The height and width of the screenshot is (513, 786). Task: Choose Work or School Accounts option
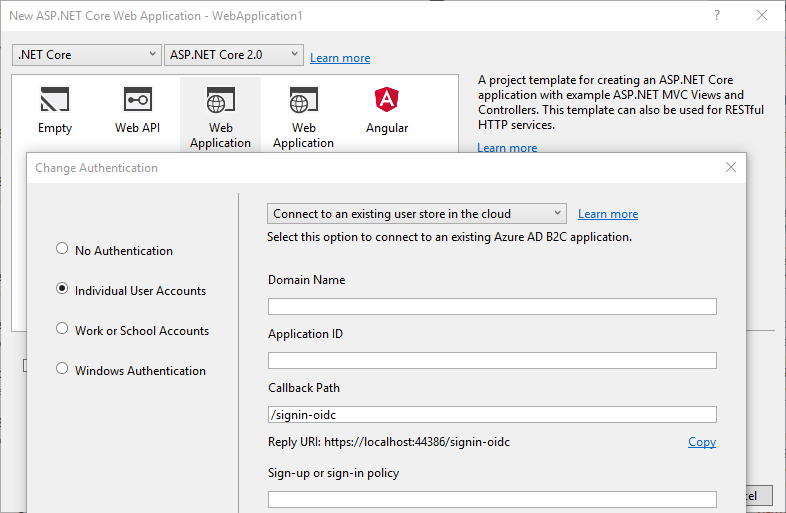point(62,328)
